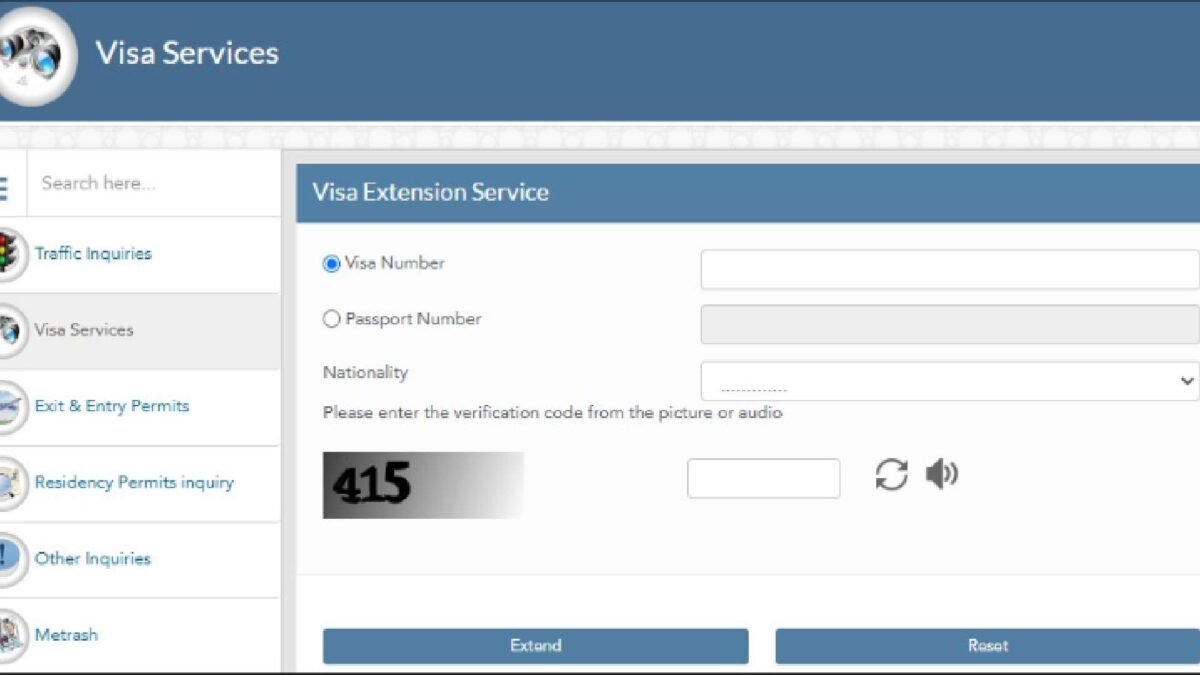Open the hamburger menu icon
The image size is (1200, 675).
click(3, 187)
